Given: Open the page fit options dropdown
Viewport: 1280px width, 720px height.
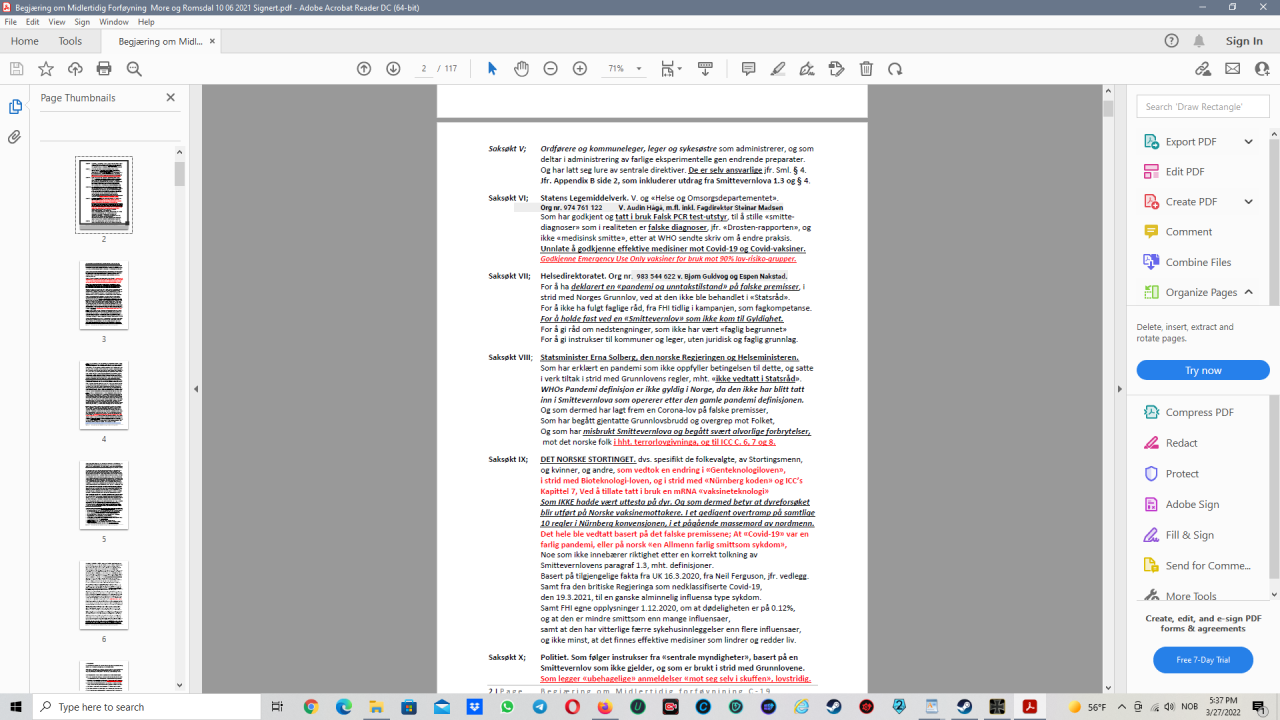Looking at the screenshot, I should (x=669, y=69).
